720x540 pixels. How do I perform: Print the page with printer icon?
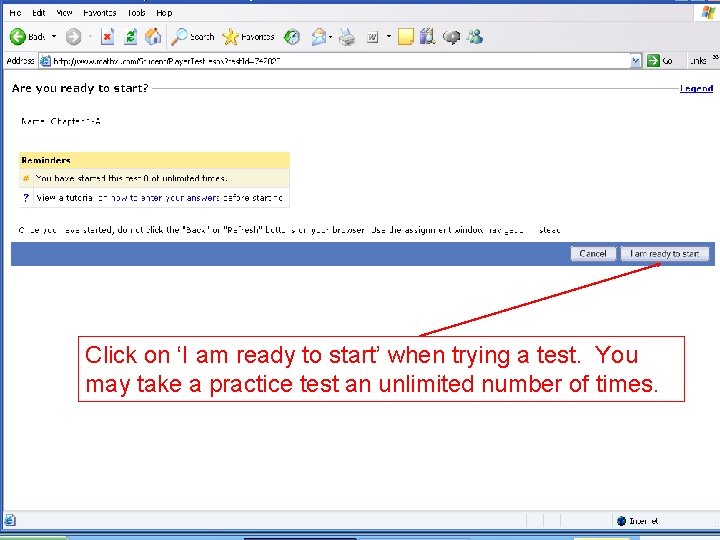pos(347,37)
